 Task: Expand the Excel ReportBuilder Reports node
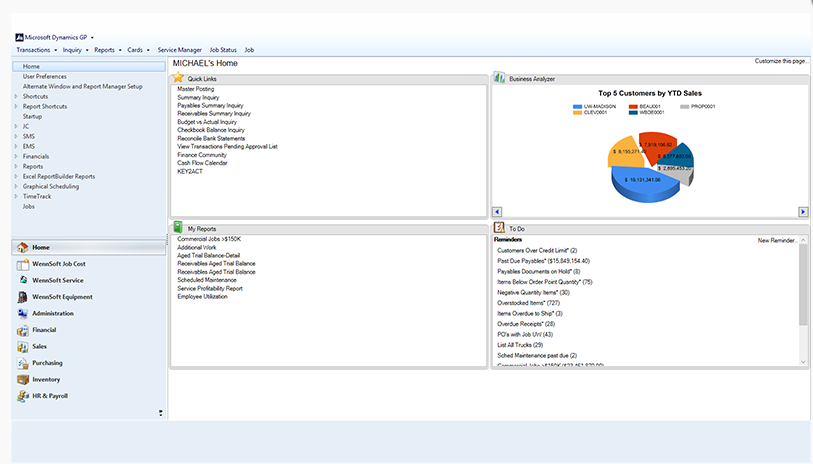16,176
